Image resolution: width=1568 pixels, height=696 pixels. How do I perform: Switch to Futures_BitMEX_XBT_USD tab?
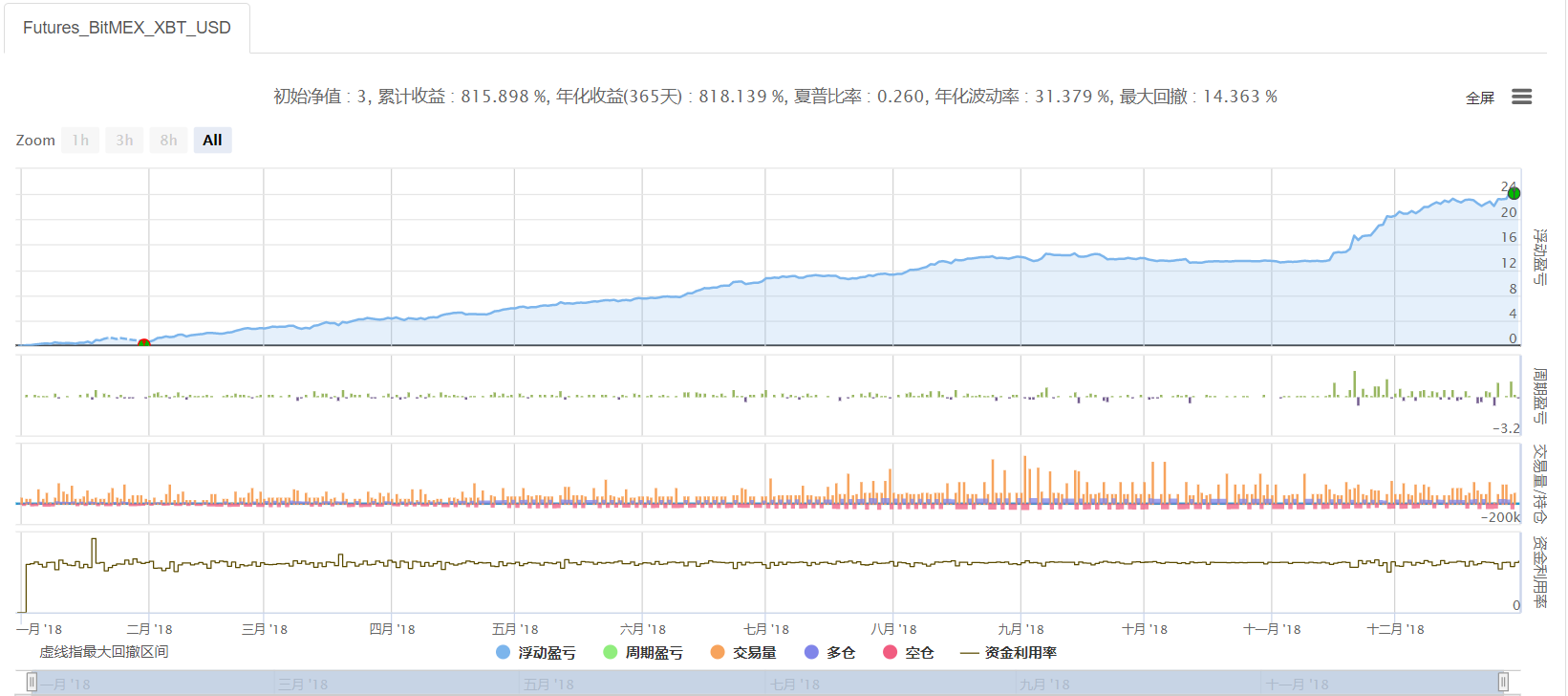[127, 28]
